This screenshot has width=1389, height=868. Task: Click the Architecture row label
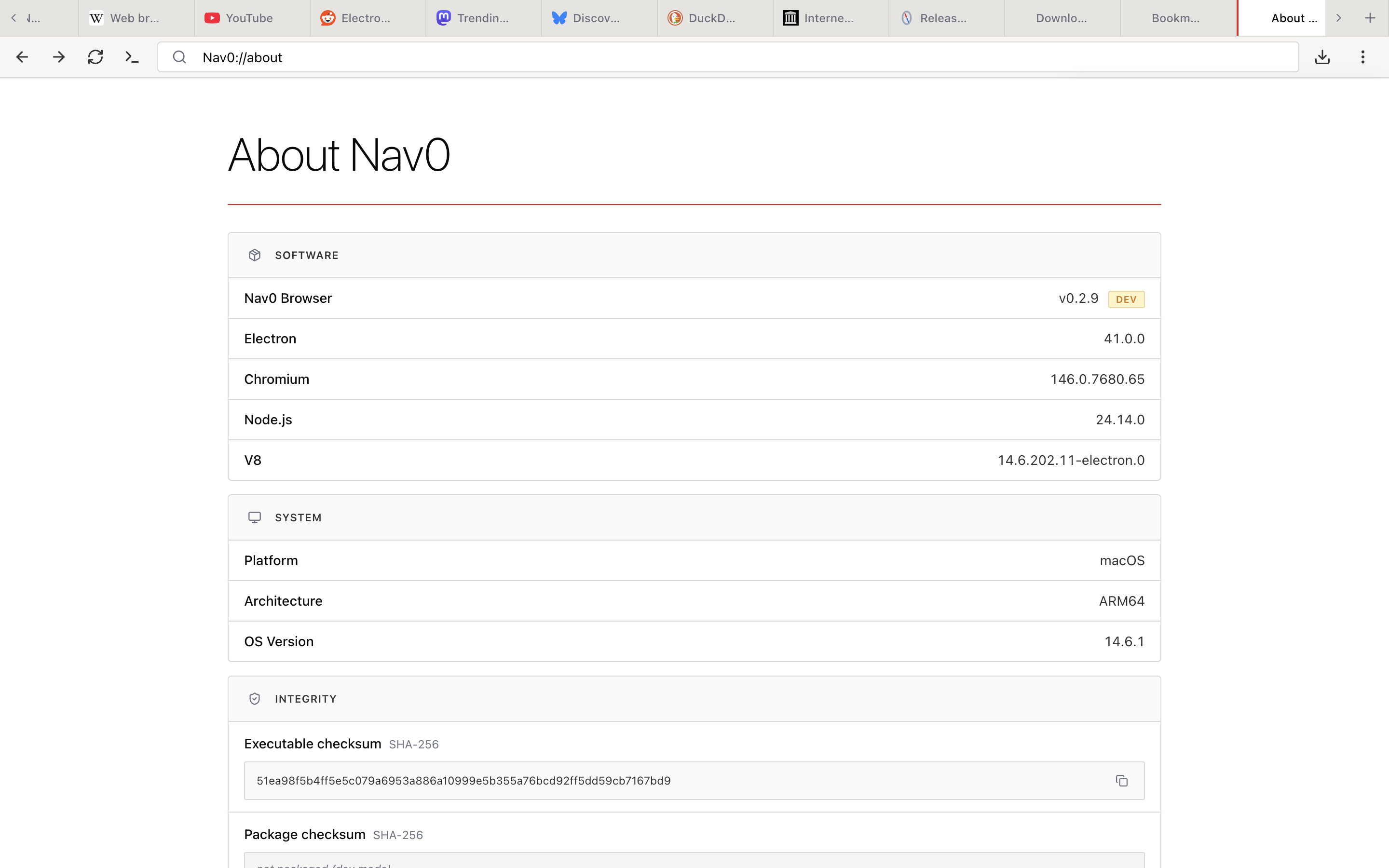point(284,600)
